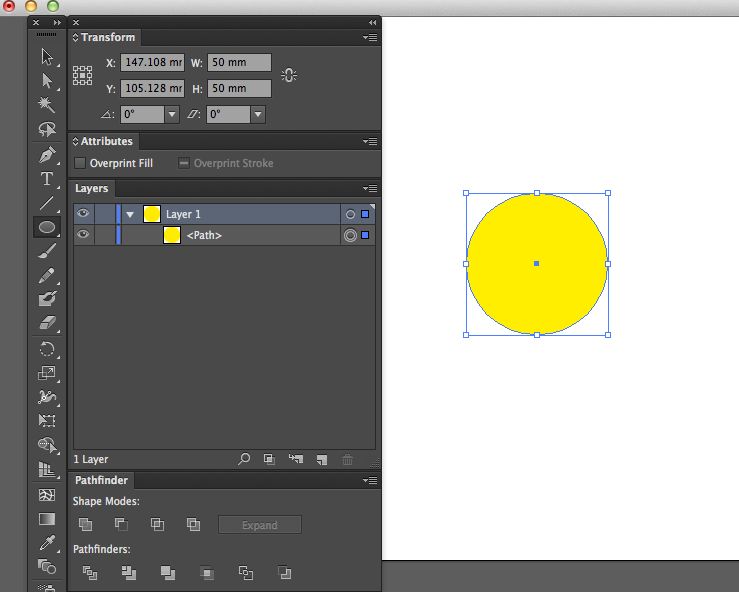Click the X position field
This screenshot has width=739, height=592.
coord(152,62)
